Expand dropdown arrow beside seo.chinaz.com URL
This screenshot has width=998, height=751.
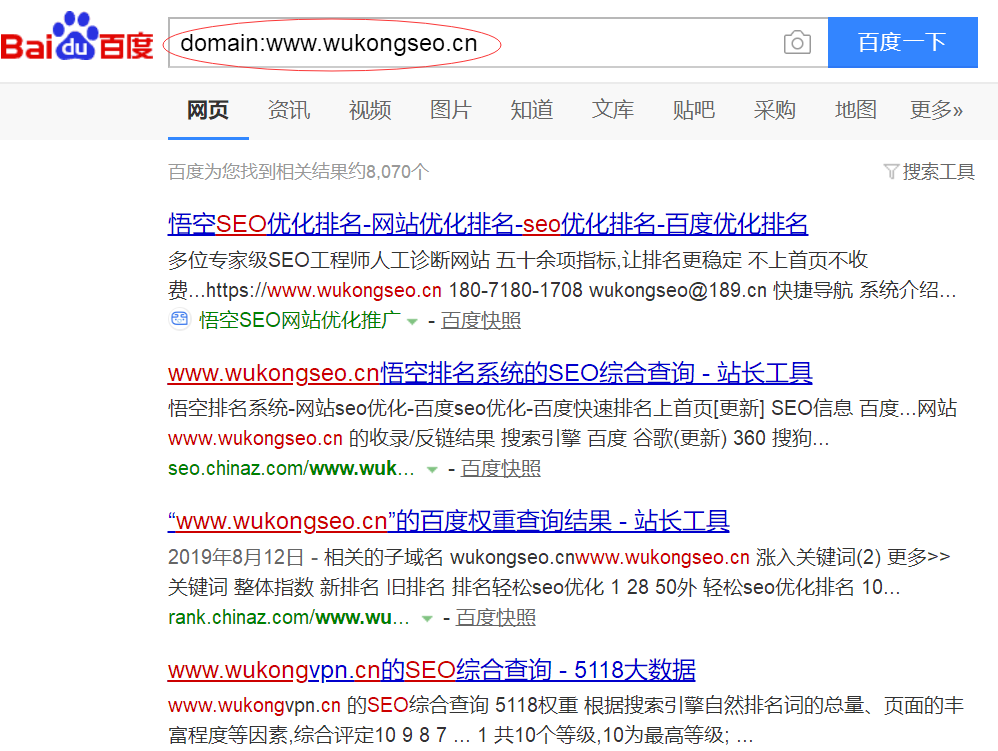(x=432, y=470)
